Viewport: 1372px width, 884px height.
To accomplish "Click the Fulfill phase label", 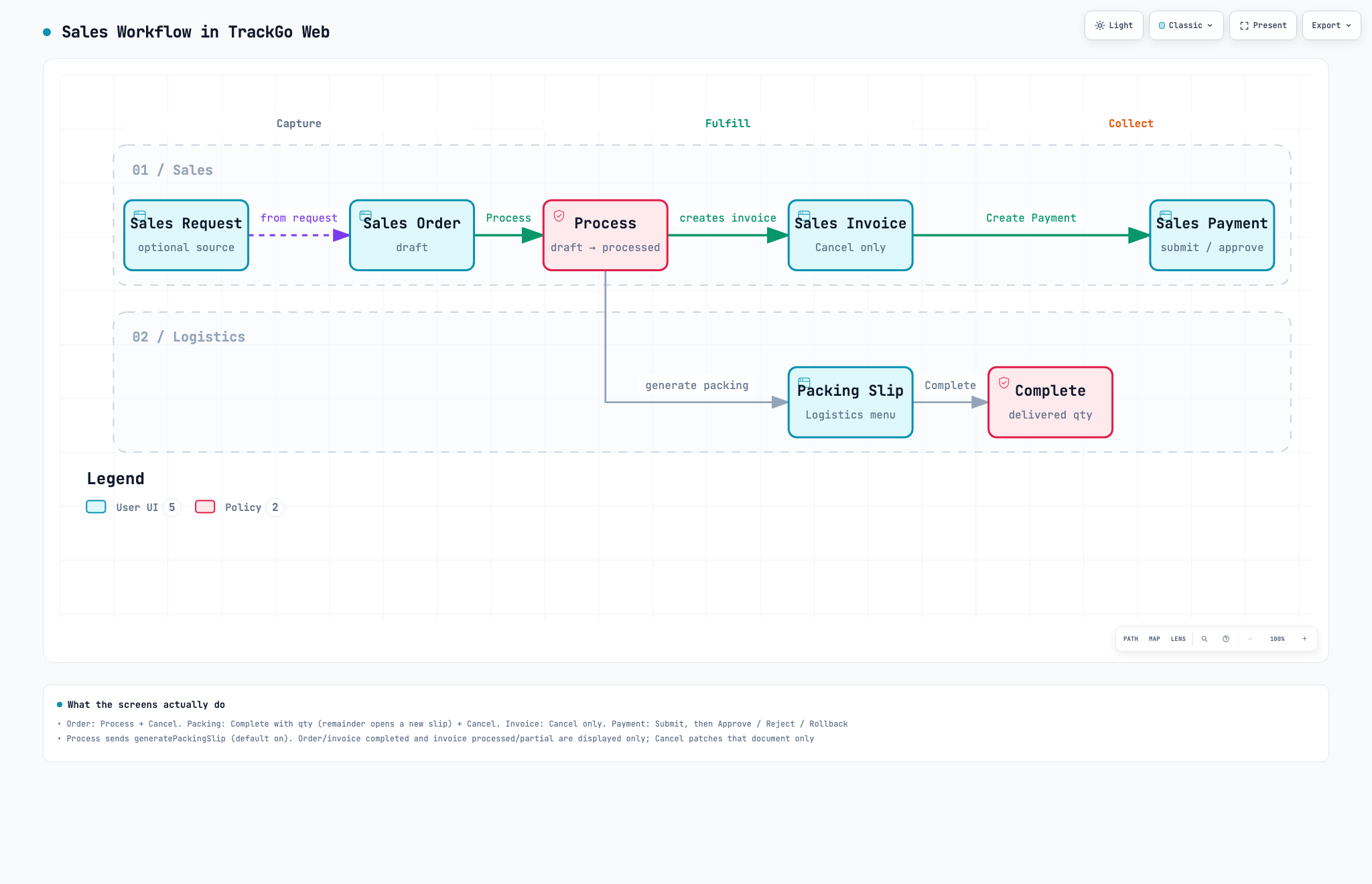I will [x=728, y=123].
